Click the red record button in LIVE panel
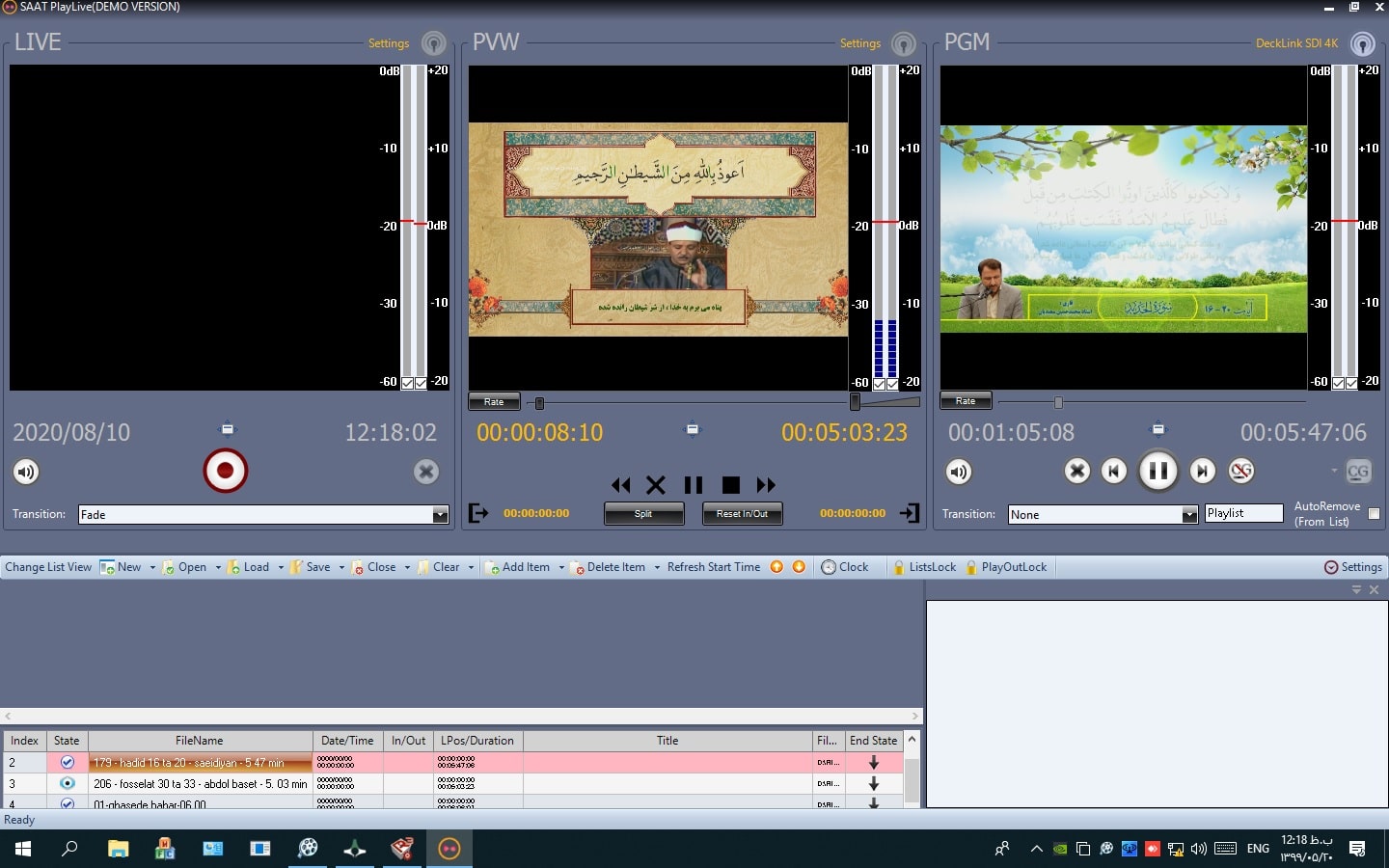The width and height of the screenshot is (1389, 868). 225,471
